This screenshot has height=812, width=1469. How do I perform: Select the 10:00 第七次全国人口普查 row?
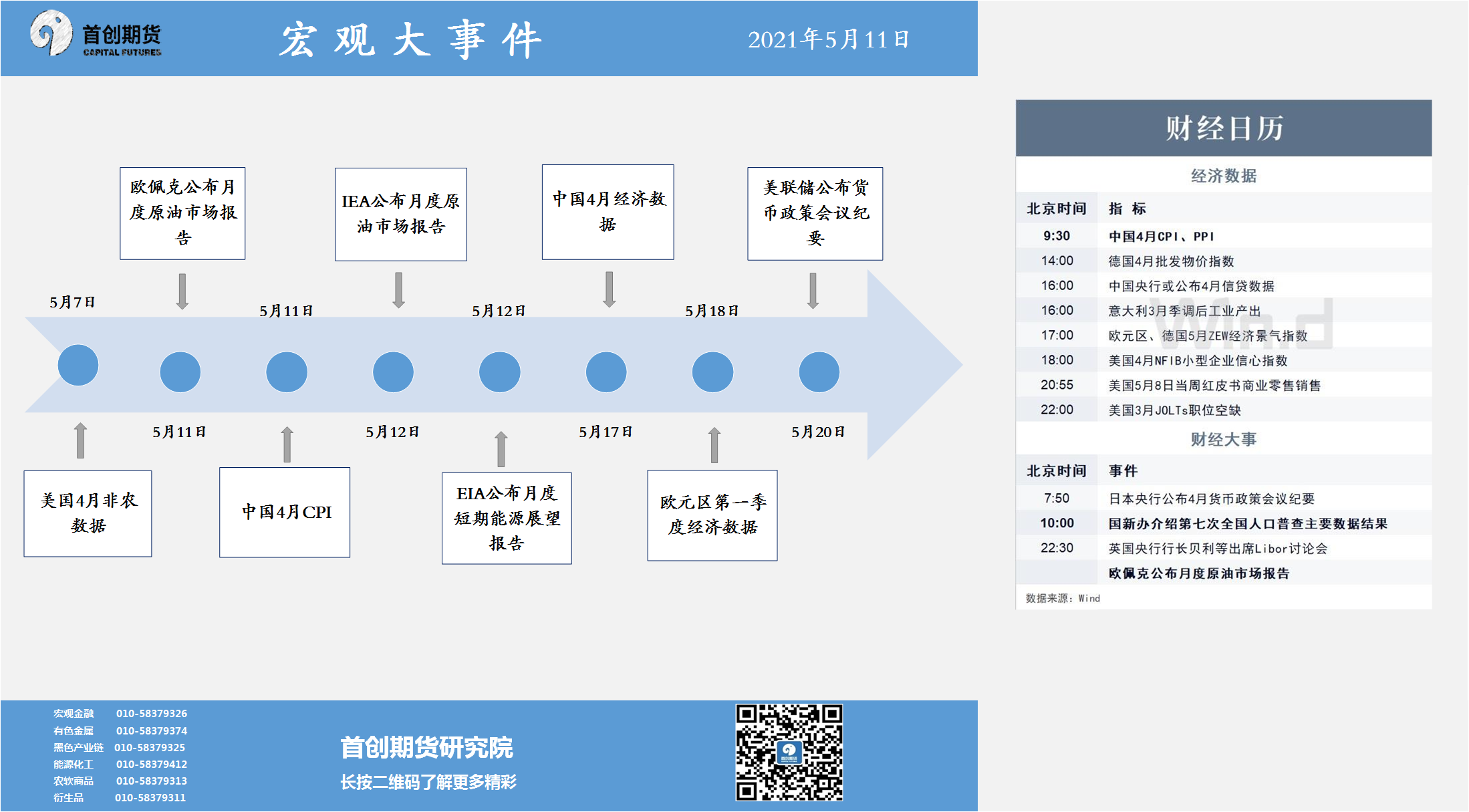click(x=1224, y=523)
